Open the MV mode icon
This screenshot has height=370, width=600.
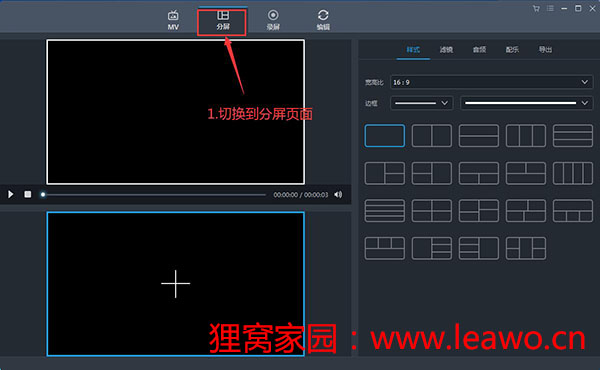point(173,20)
